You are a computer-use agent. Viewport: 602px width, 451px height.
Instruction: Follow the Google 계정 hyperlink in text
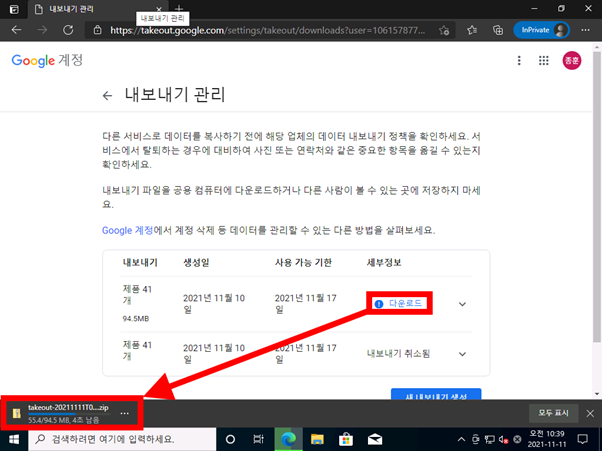(x=127, y=230)
